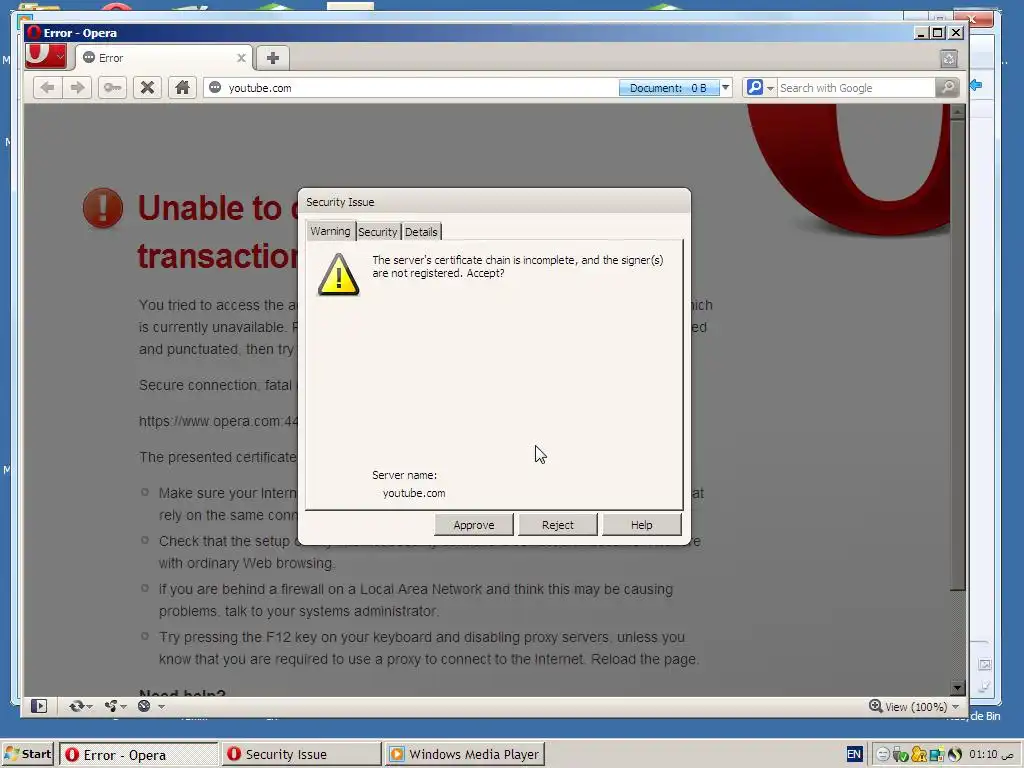Select the Error tab in Opera
The width and height of the screenshot is (1024, 768).
click(x=163, y=58)
